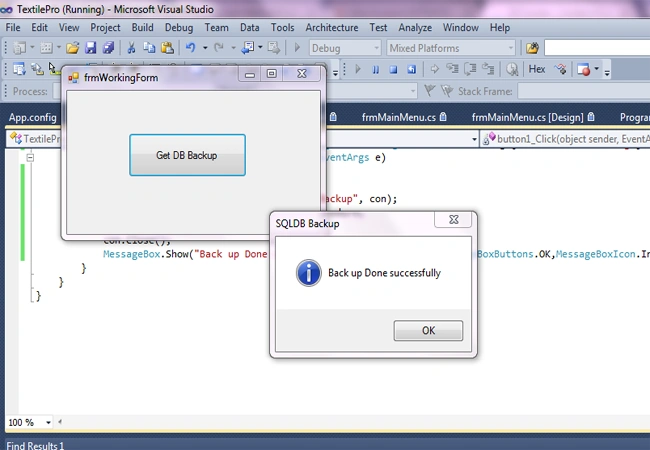Expand the 100 % zoom dropdown
Screen dimensions: 650x450
pyautogui.click(x=48, y=423)
